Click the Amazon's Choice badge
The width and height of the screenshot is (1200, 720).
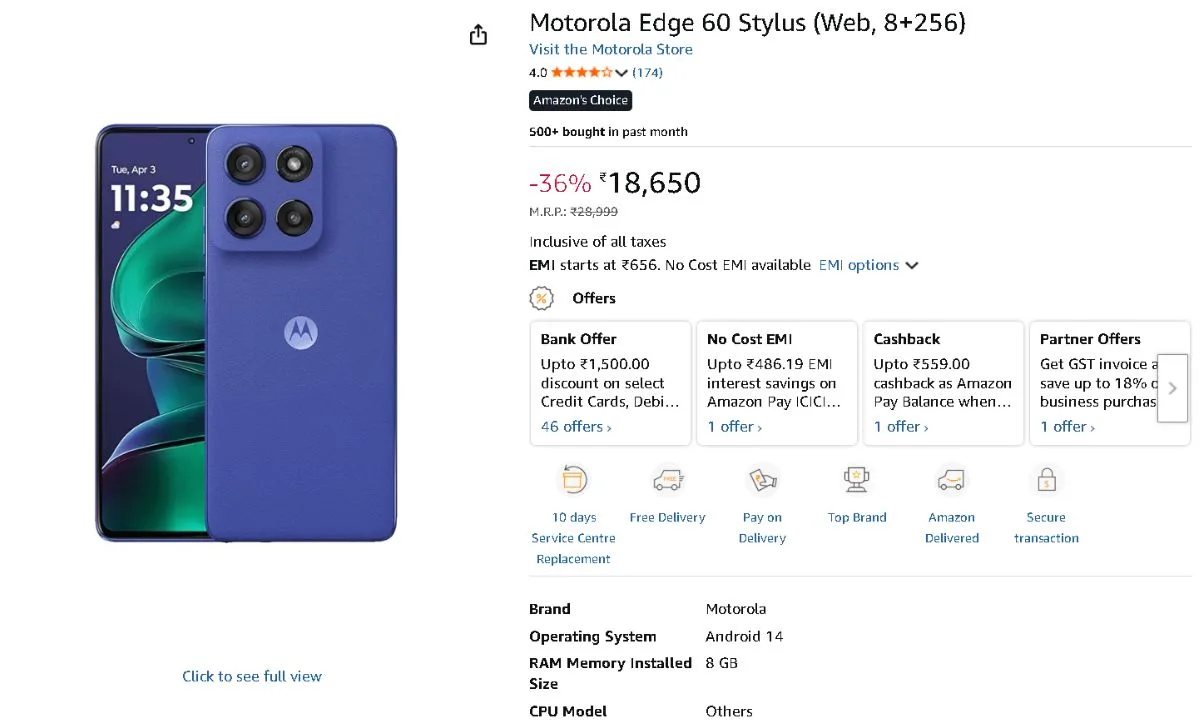[580, 100]
